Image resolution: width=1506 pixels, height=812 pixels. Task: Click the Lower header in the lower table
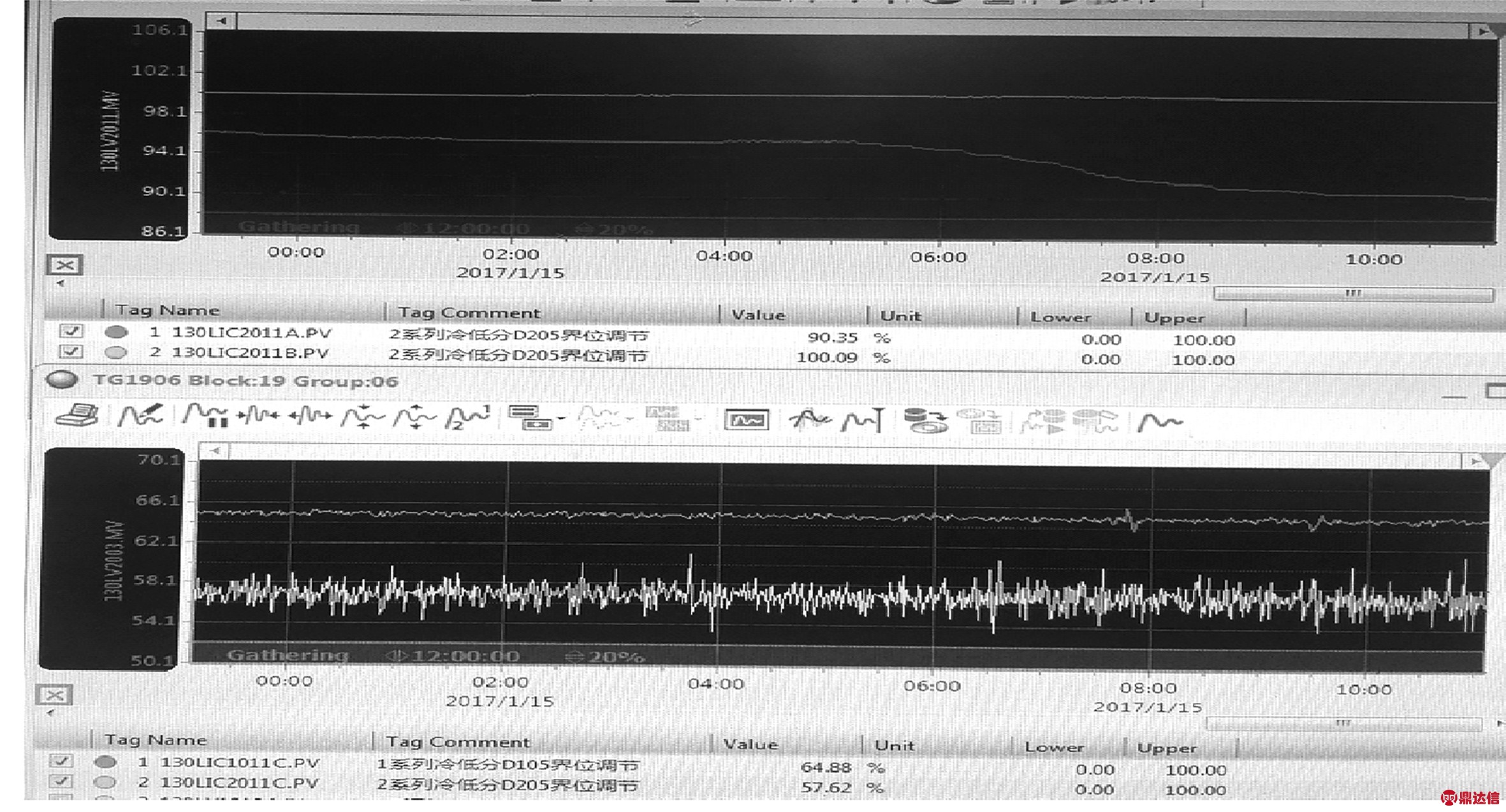[x=1055, y=747]
